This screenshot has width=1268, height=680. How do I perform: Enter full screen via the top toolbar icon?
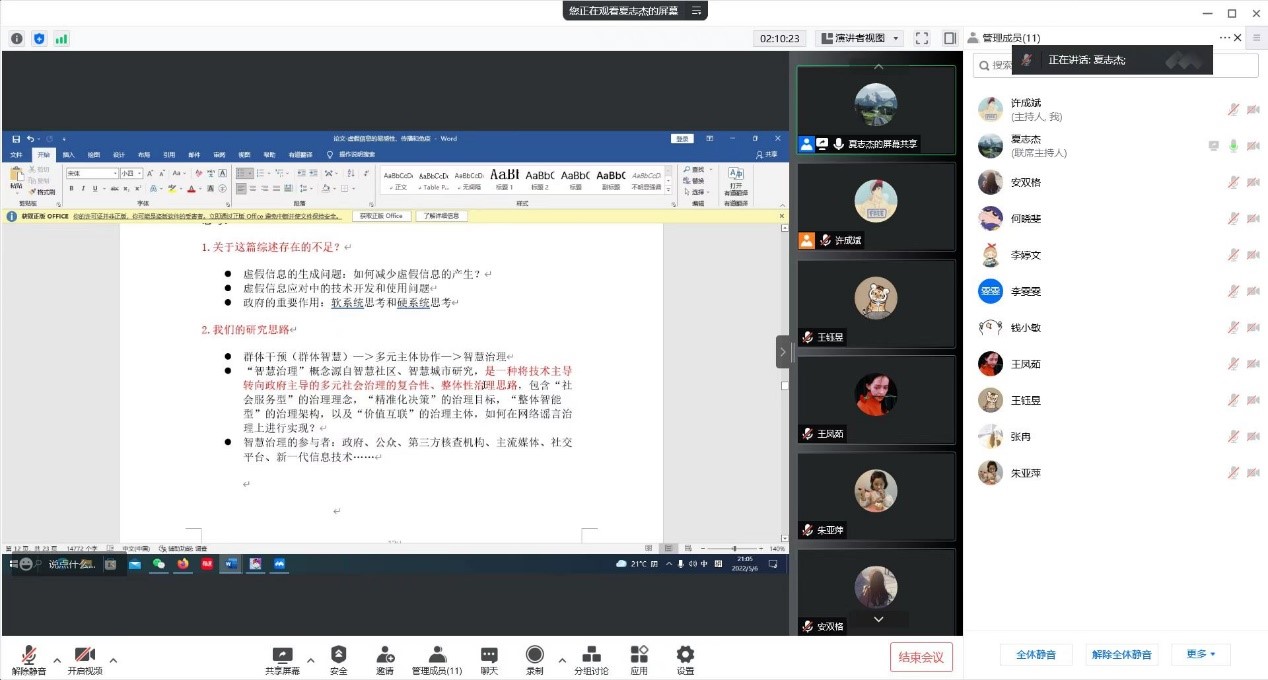click(922, 38)
